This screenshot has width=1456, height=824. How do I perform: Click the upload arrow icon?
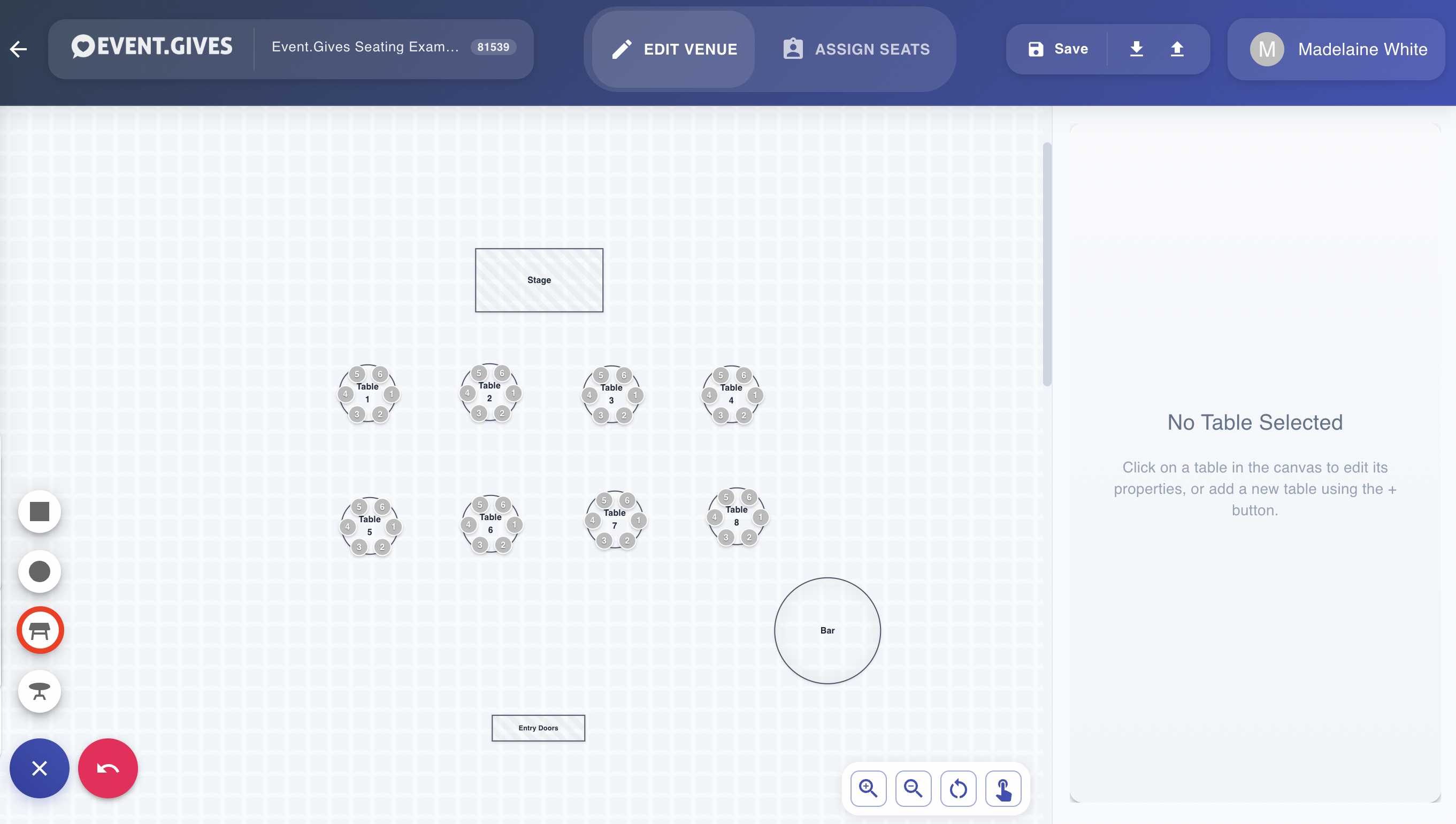1177,49
